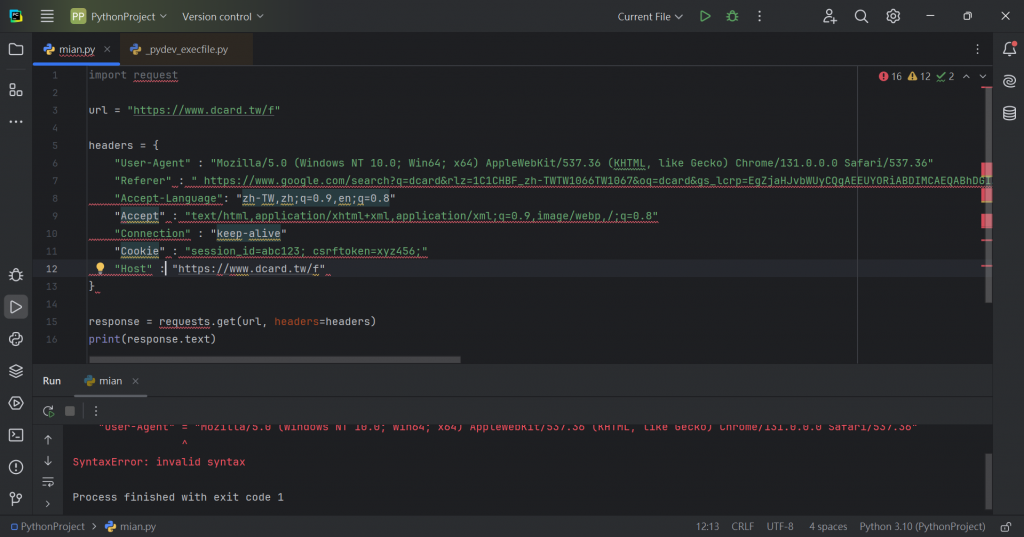Open the Project tool window folder icon

16,49
